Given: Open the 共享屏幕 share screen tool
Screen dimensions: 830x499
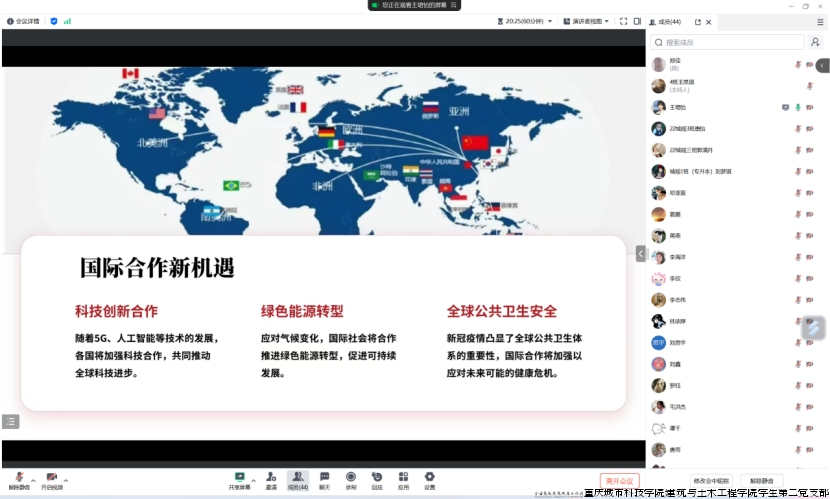Looking at the screenshot, I should (239, 480).
